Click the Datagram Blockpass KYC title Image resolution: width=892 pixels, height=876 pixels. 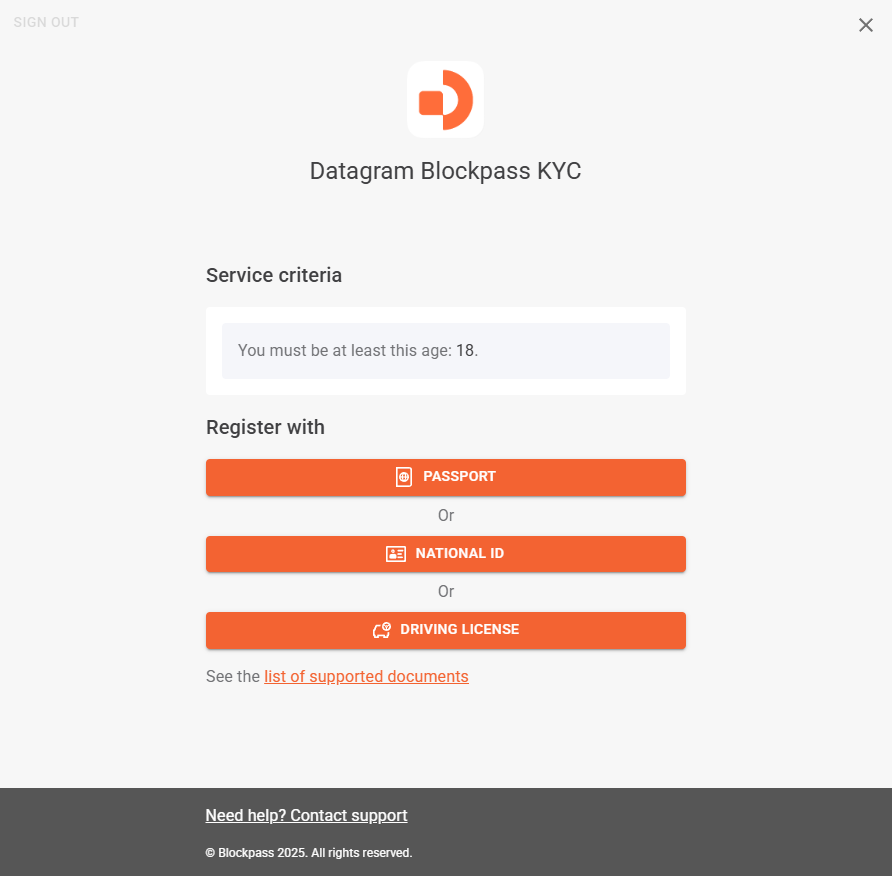445,171
